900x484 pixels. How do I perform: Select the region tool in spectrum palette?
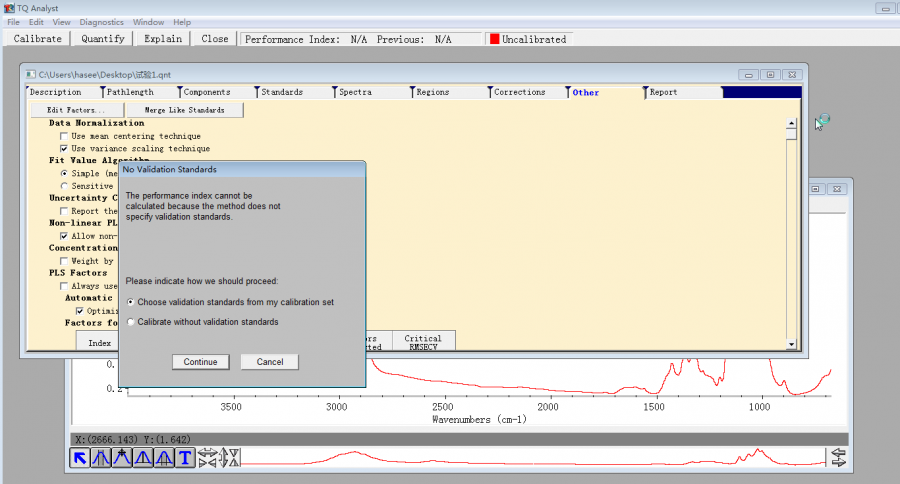pos(101,458)
